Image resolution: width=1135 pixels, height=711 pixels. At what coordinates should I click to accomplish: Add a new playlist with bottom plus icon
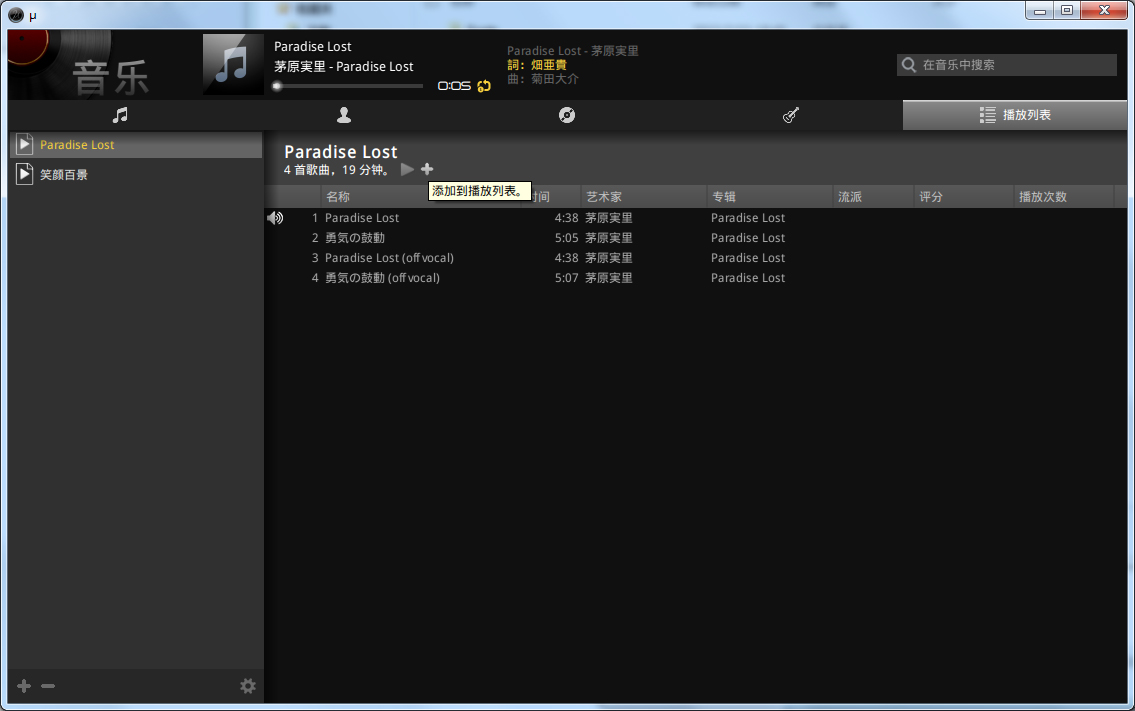pyautogui.click(x=24, y=686)
